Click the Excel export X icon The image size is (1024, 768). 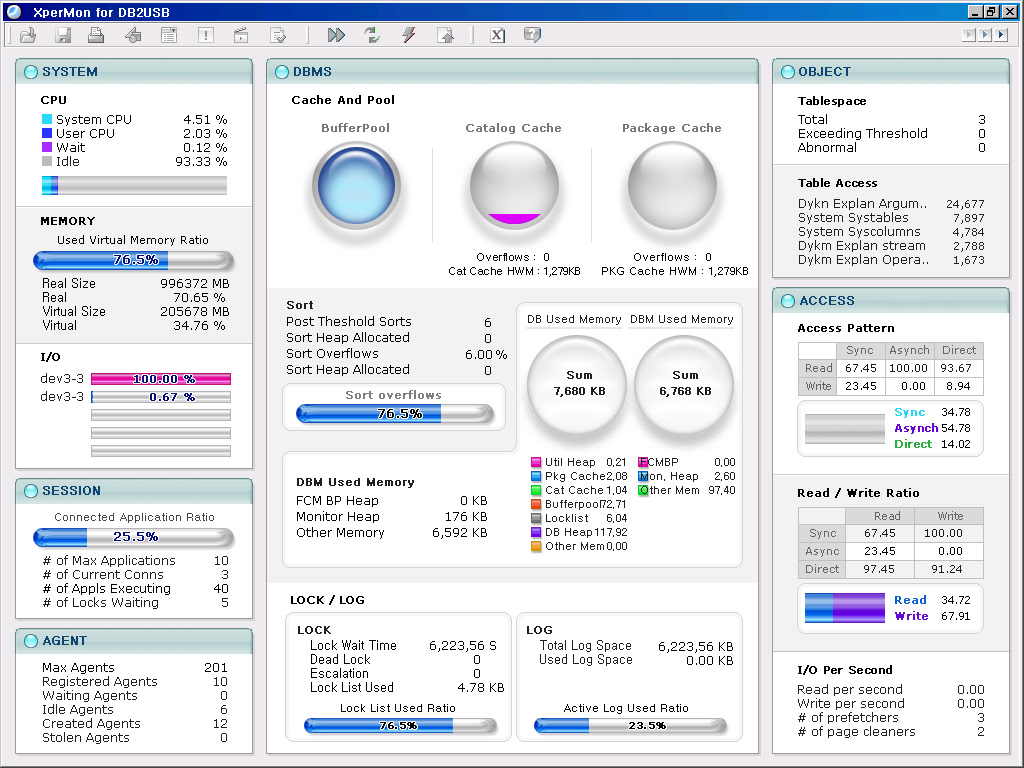(497, 35)
